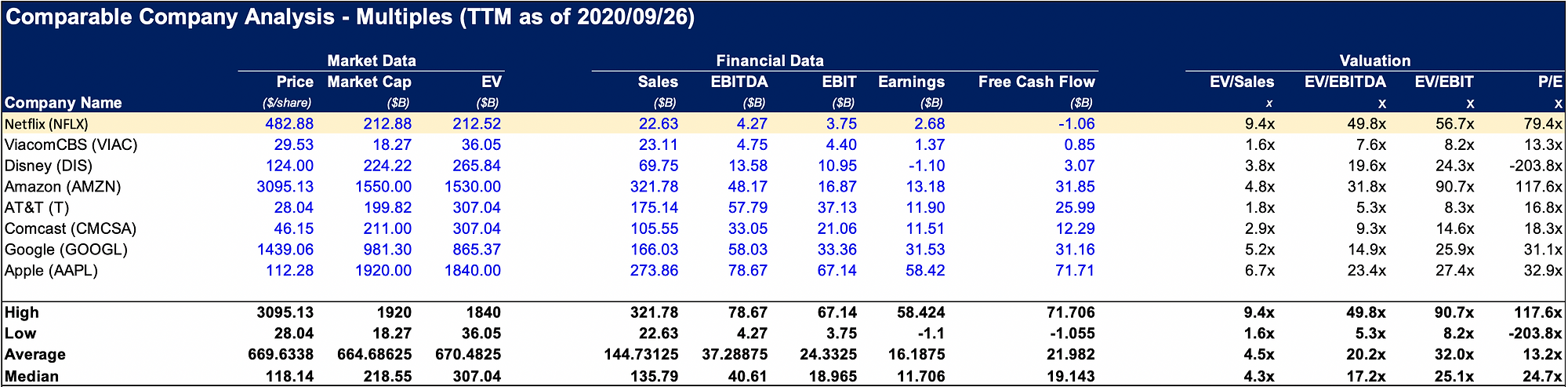Select the Comparable Company Analysis title

[350, 17]
